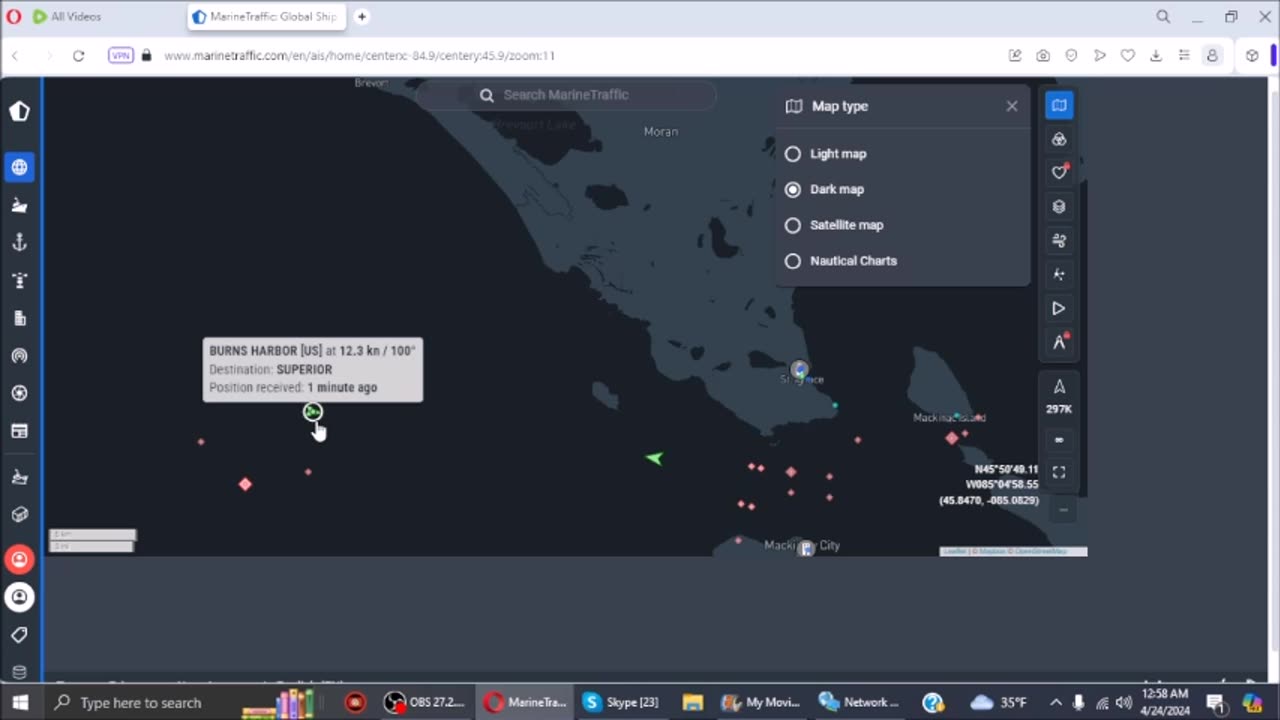The image size is (1280, 720).
Task: Open the vessel filters icon in map toolbar
Action: 1059,139
